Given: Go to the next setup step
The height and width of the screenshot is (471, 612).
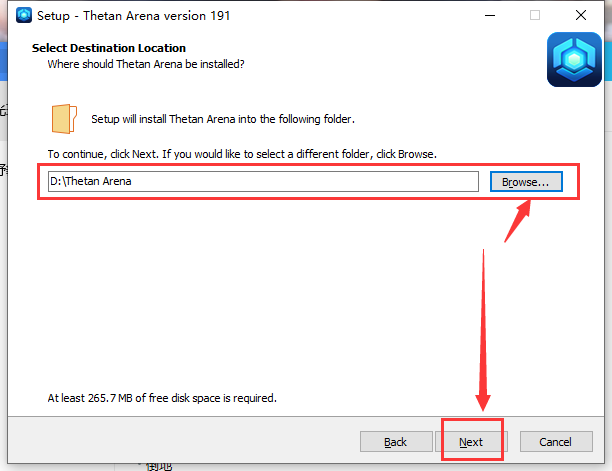Looking at the screenshot, I should [x=471, y=441].
